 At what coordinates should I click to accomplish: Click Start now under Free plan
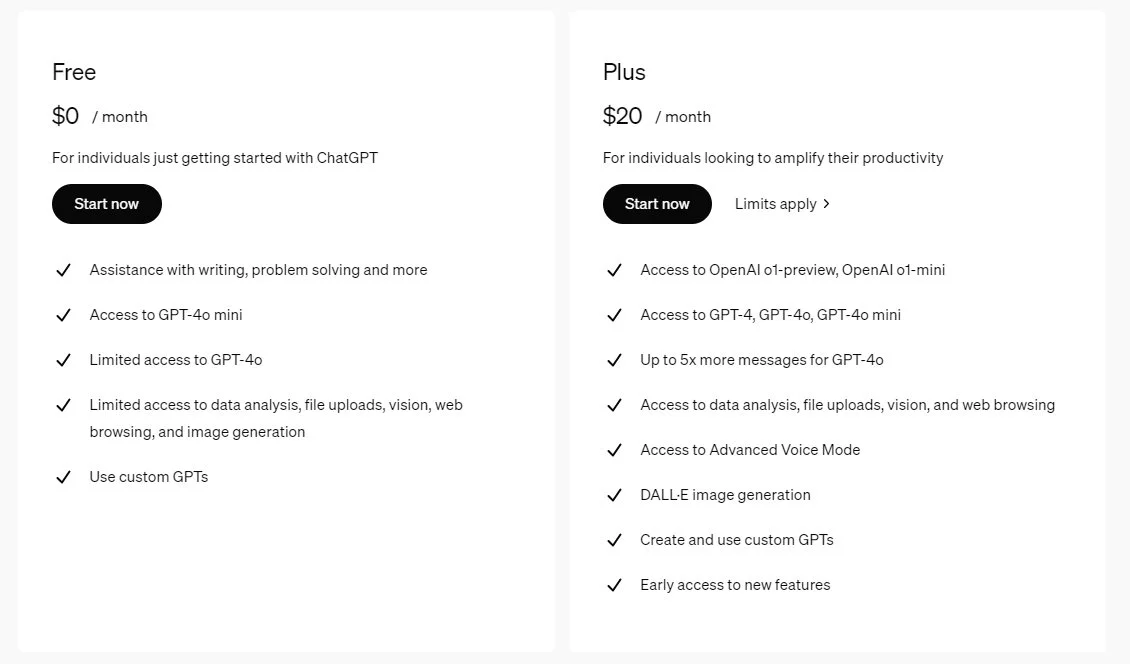(107, 204)
